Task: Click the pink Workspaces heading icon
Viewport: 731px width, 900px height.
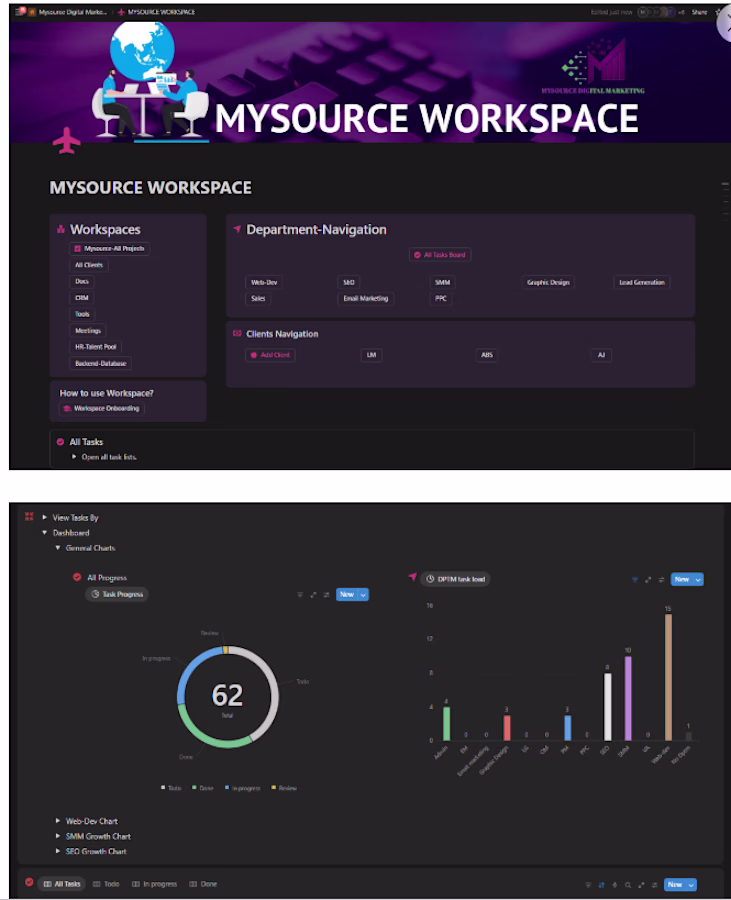Action: (61, 230)
